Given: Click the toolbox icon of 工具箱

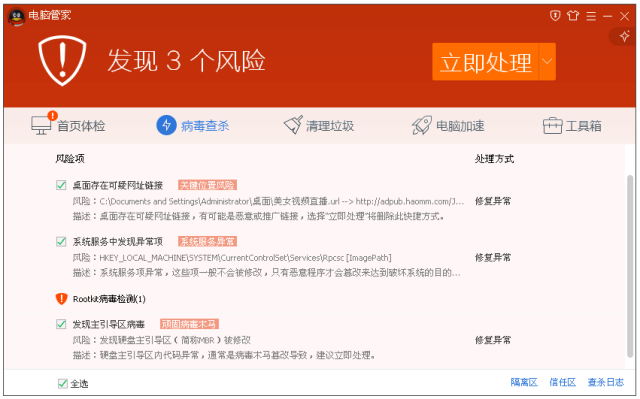Looking at the screenshot, I should coord(552,126).
